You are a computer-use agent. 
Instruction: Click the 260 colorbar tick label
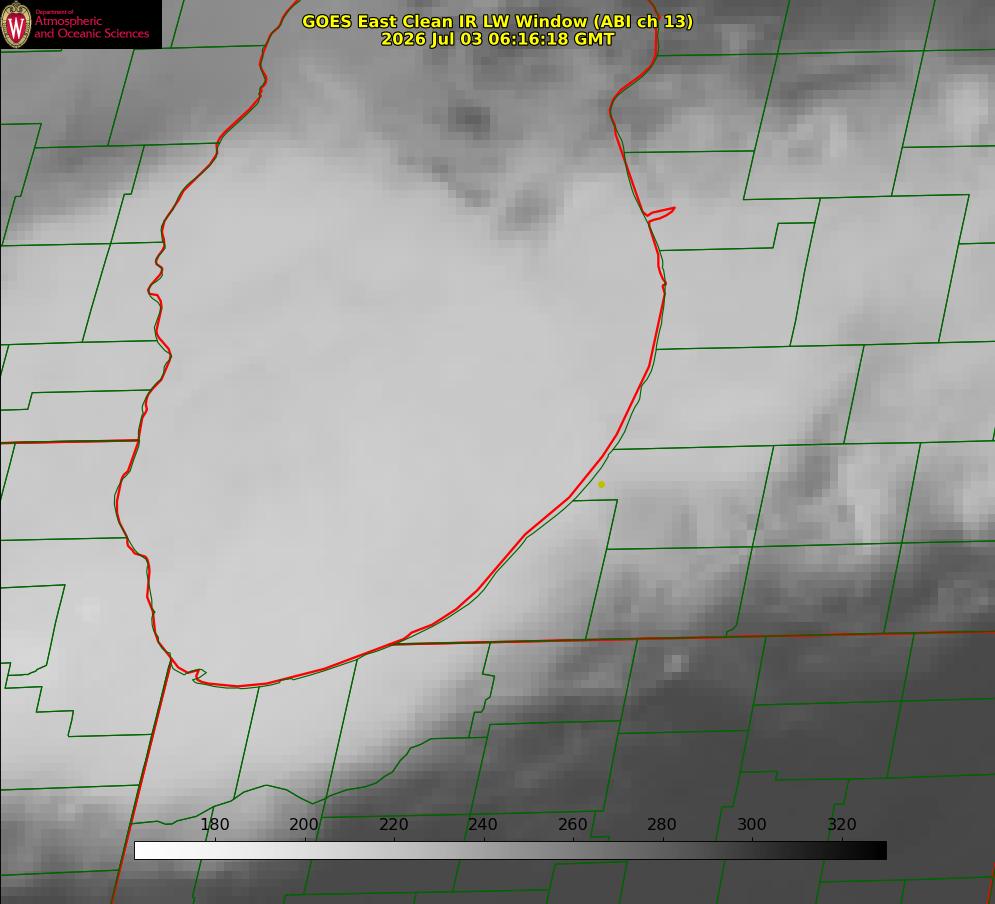(x=572, y=824)
